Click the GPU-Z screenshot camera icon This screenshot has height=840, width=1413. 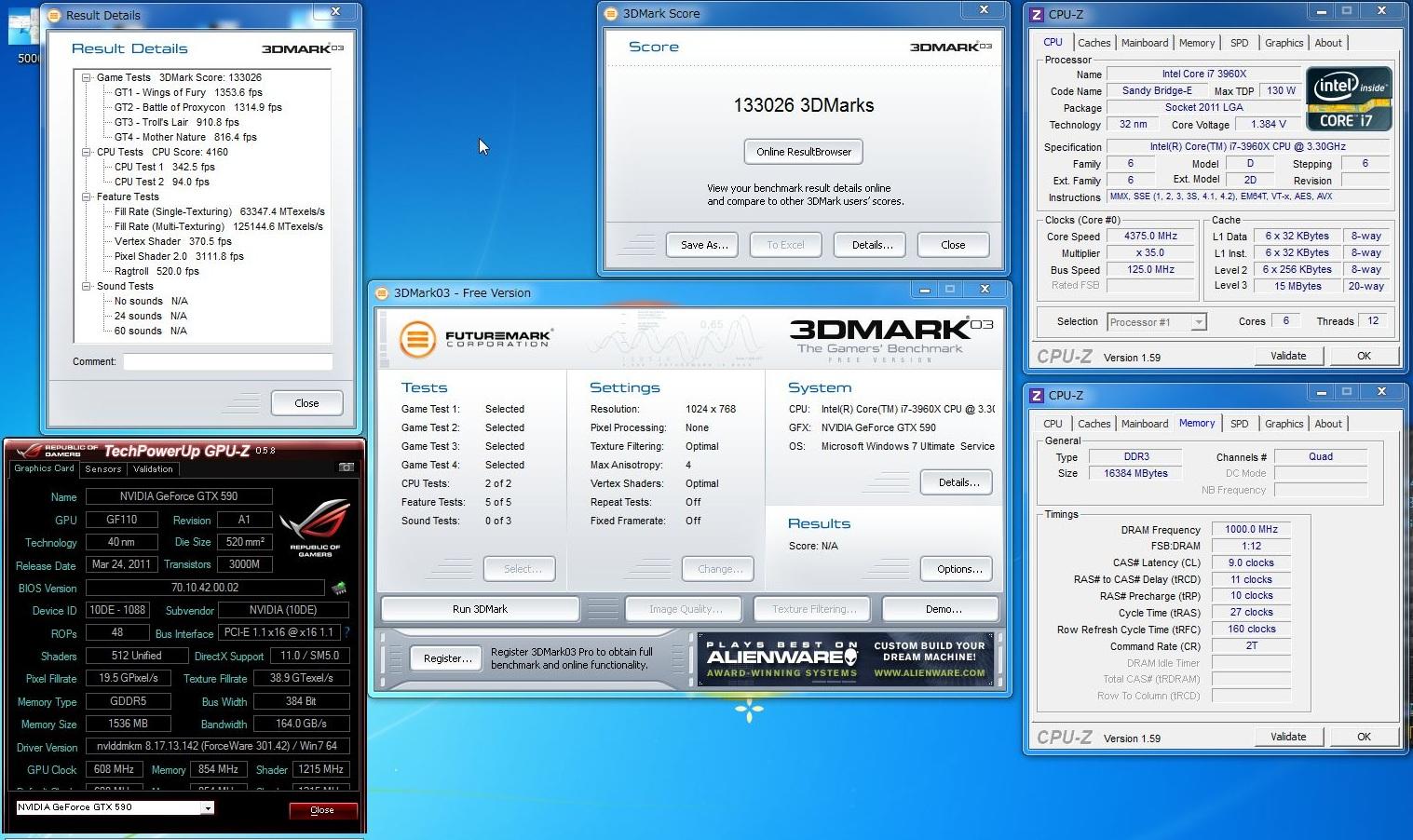click(x=346, y=467)
